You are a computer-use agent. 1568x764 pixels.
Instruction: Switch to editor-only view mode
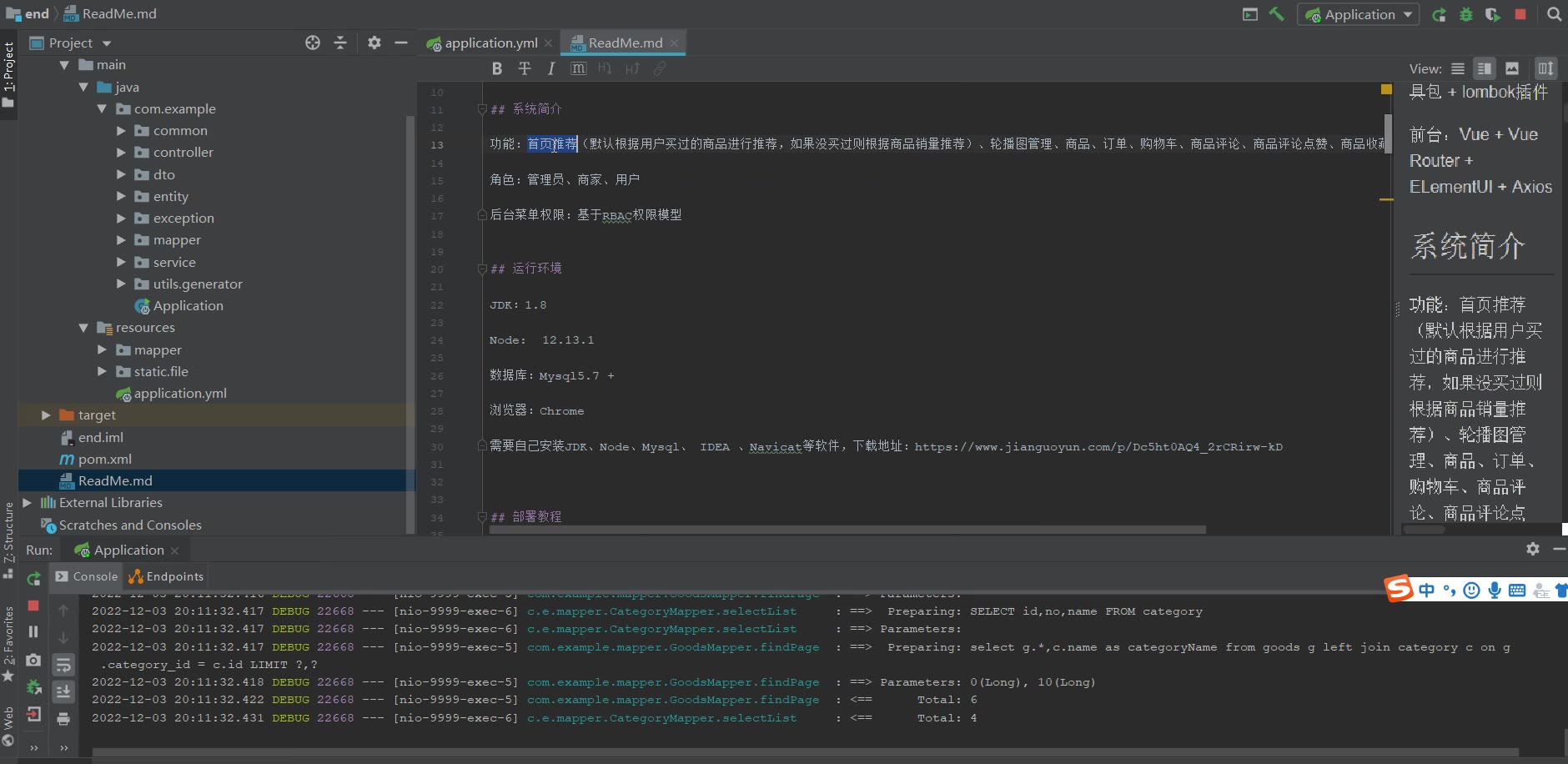(1457, 68)
